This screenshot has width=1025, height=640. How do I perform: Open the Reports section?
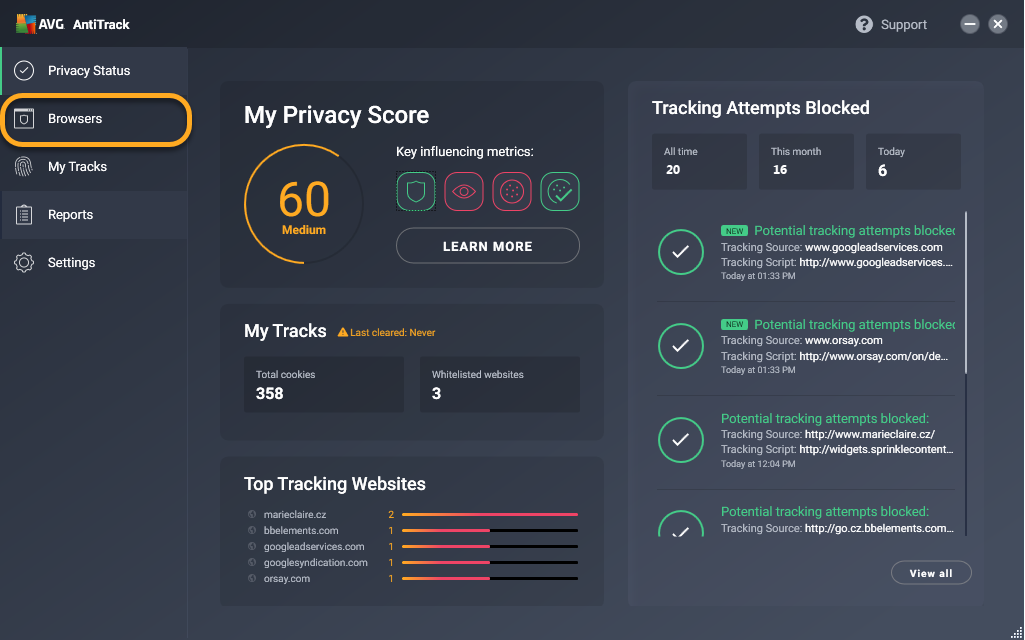(x=95, y=214)
